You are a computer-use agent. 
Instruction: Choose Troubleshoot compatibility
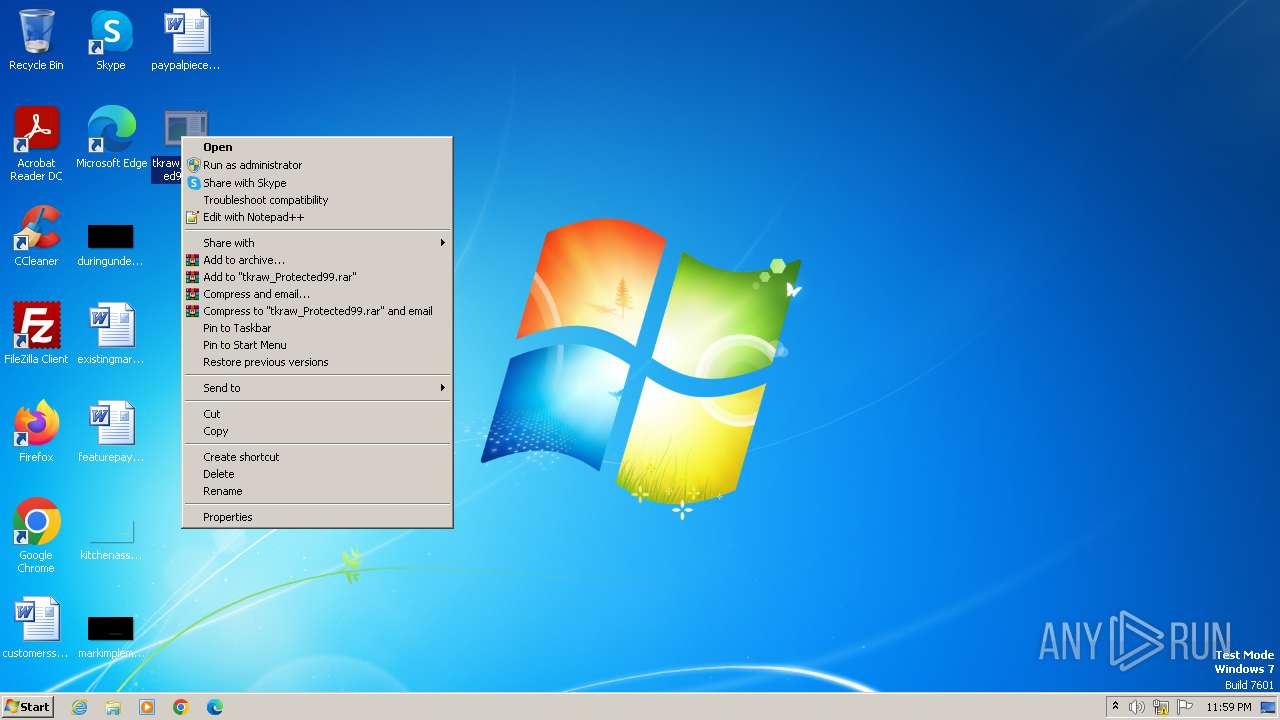(x=317, y=200)
